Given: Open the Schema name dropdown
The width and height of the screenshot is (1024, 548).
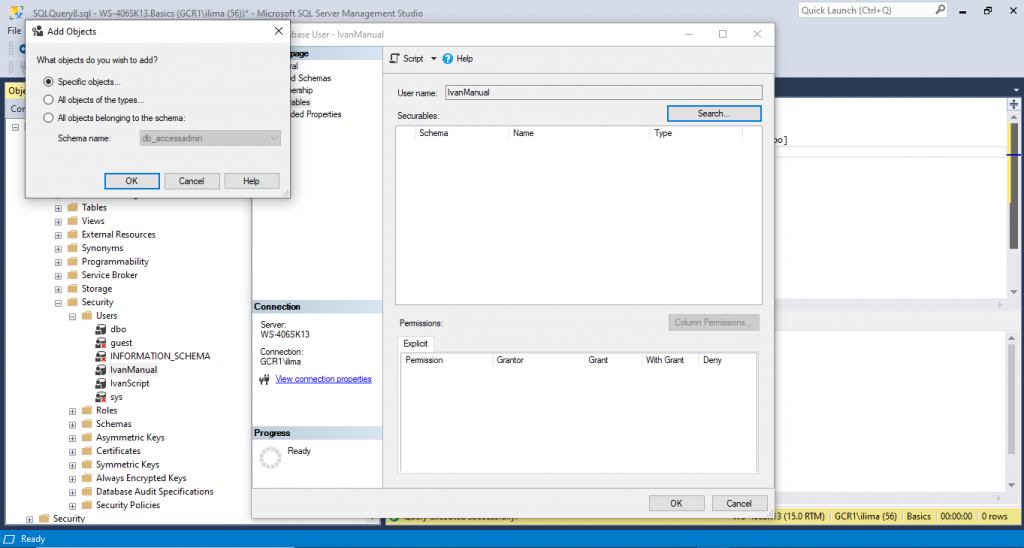Looking at the screenshot, I should 210,138.
